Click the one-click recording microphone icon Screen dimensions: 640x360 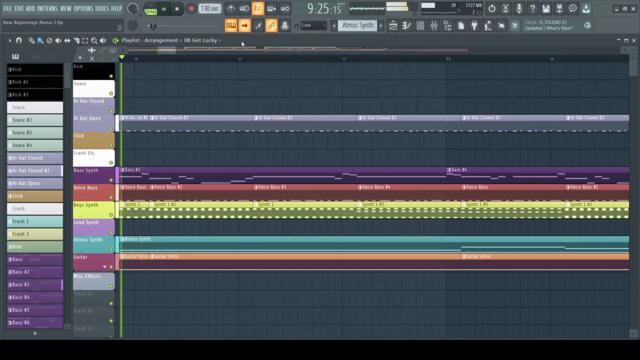pos(519,8)
